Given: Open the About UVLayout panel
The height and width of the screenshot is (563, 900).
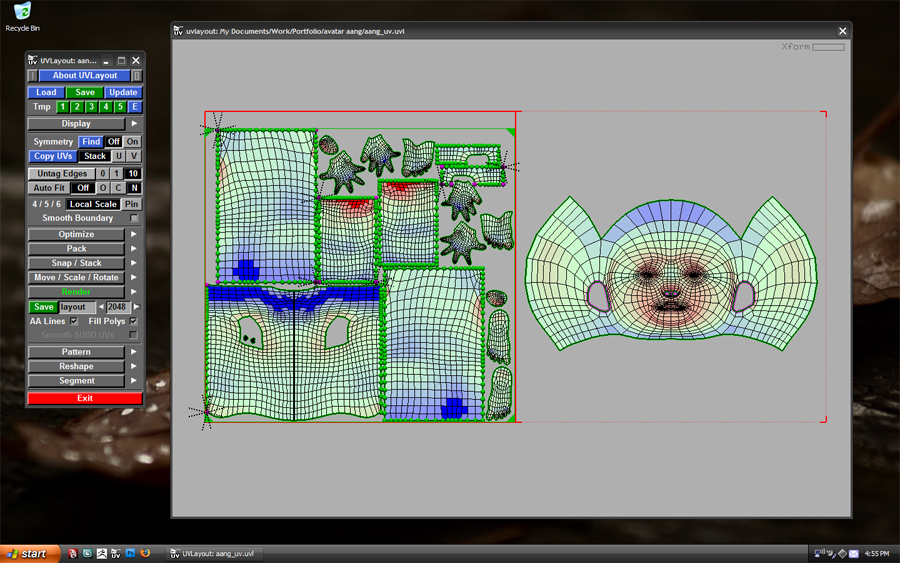Looking at the screenshot, I should click(x=85, y=75).
